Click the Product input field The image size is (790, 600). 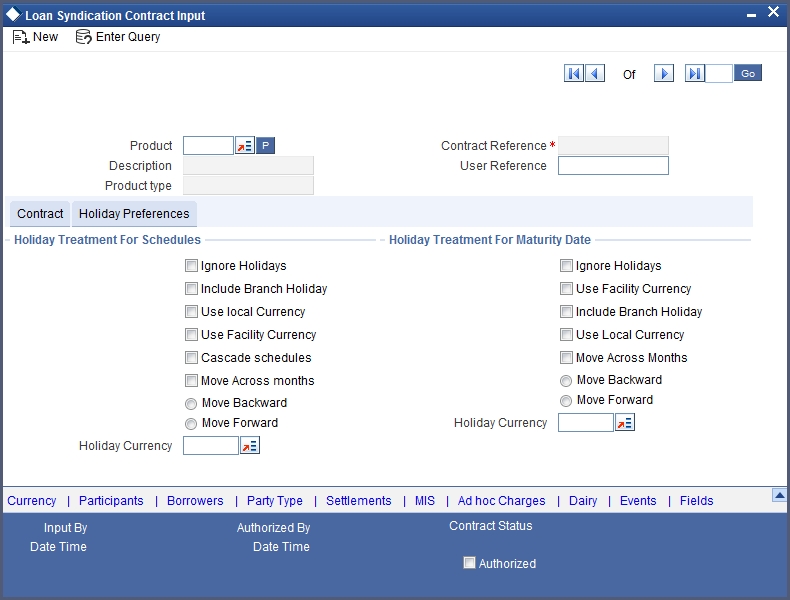(x=209, y=146)
